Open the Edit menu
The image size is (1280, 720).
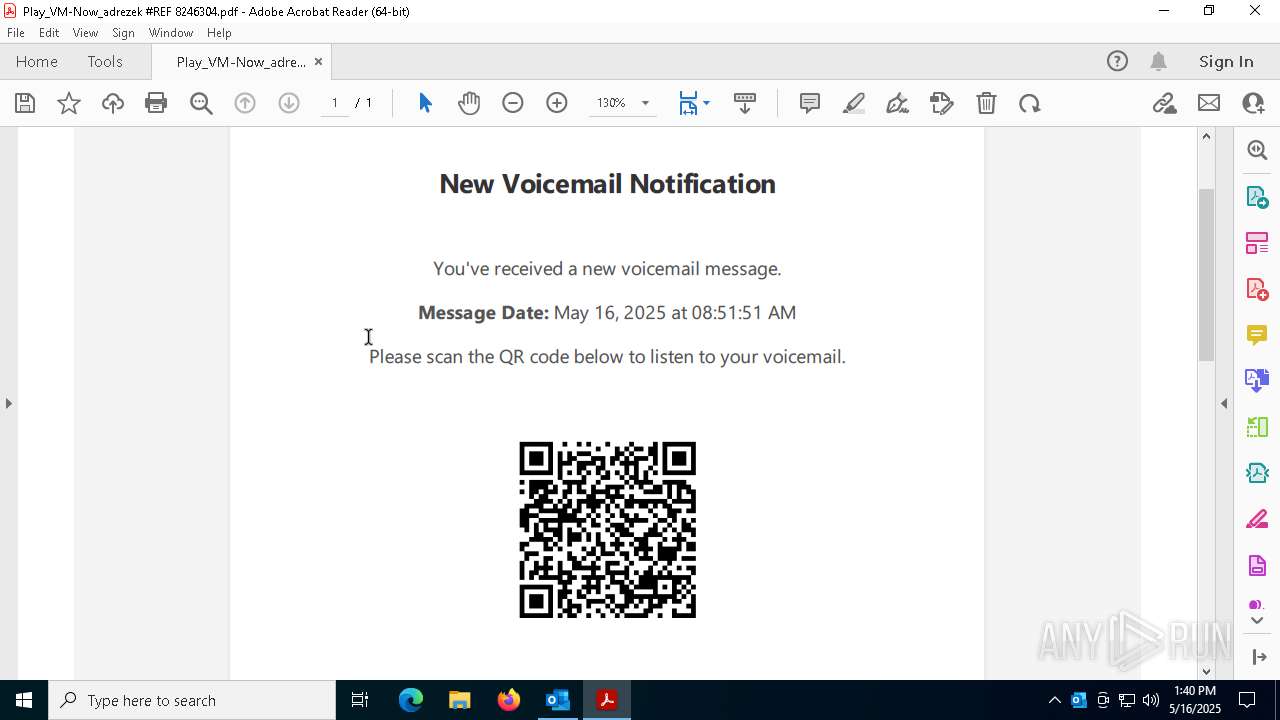click(49, 33)
